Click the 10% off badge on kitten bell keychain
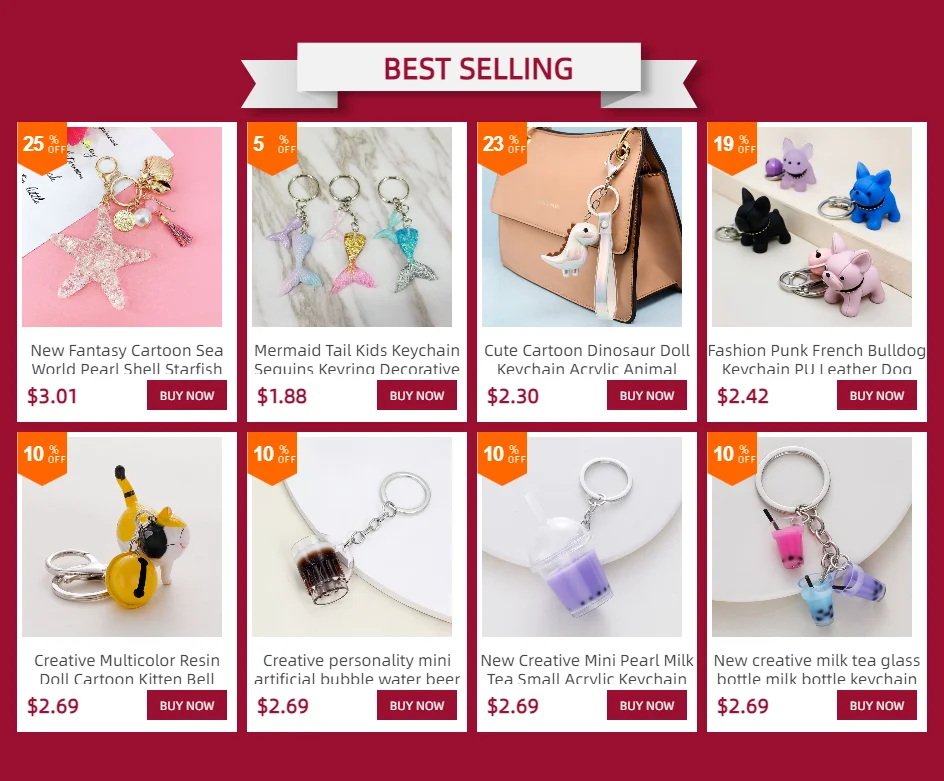 pos(42,458)
